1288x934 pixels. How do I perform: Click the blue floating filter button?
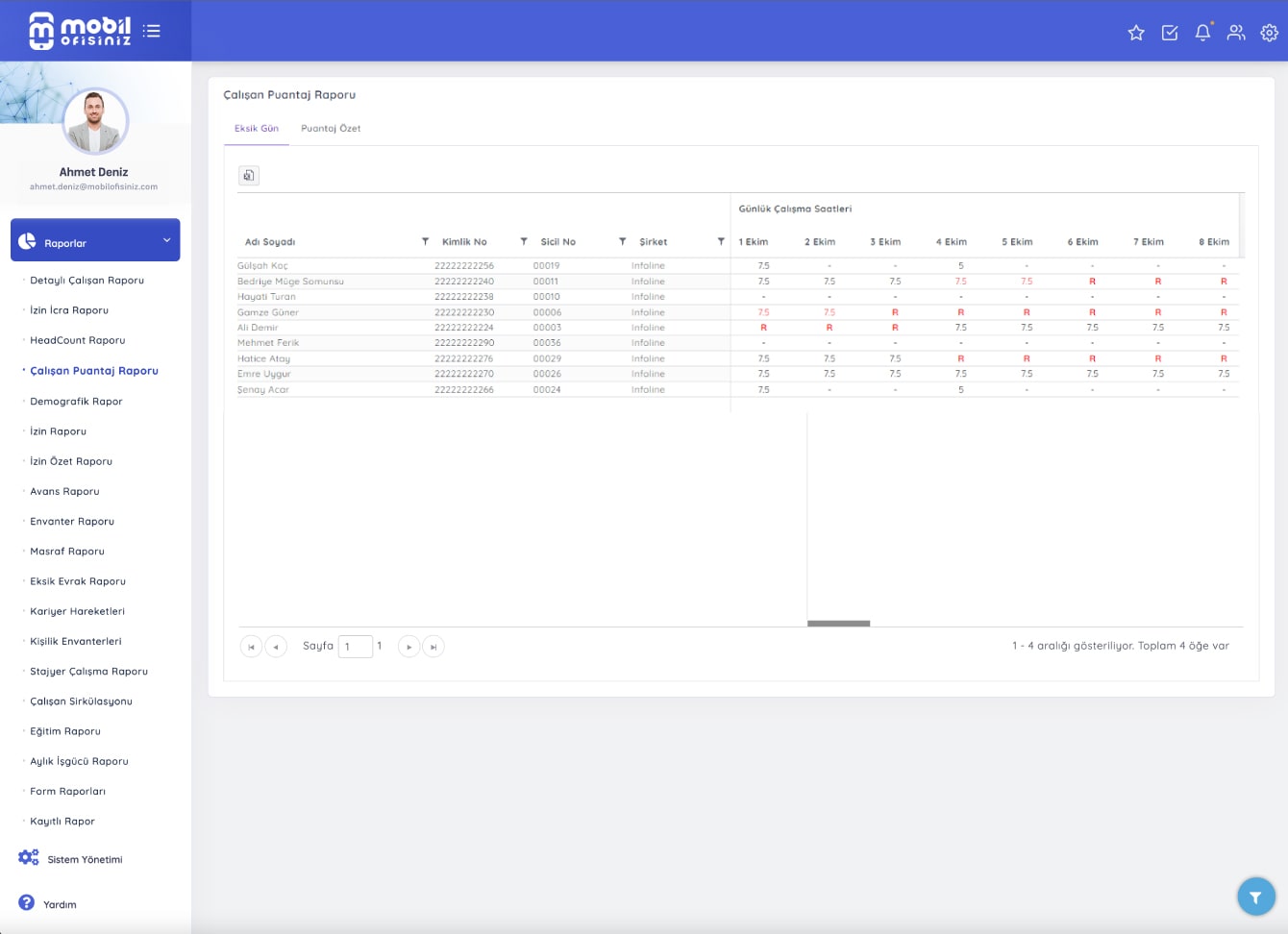coord(1255,897)
